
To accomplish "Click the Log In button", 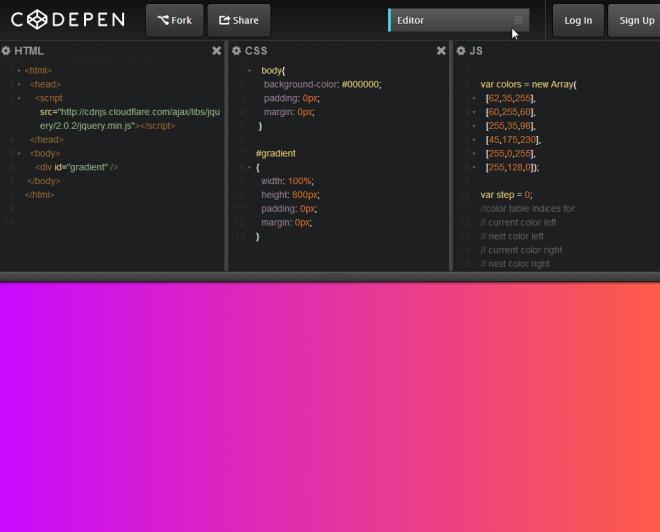I will coord(578,20).
